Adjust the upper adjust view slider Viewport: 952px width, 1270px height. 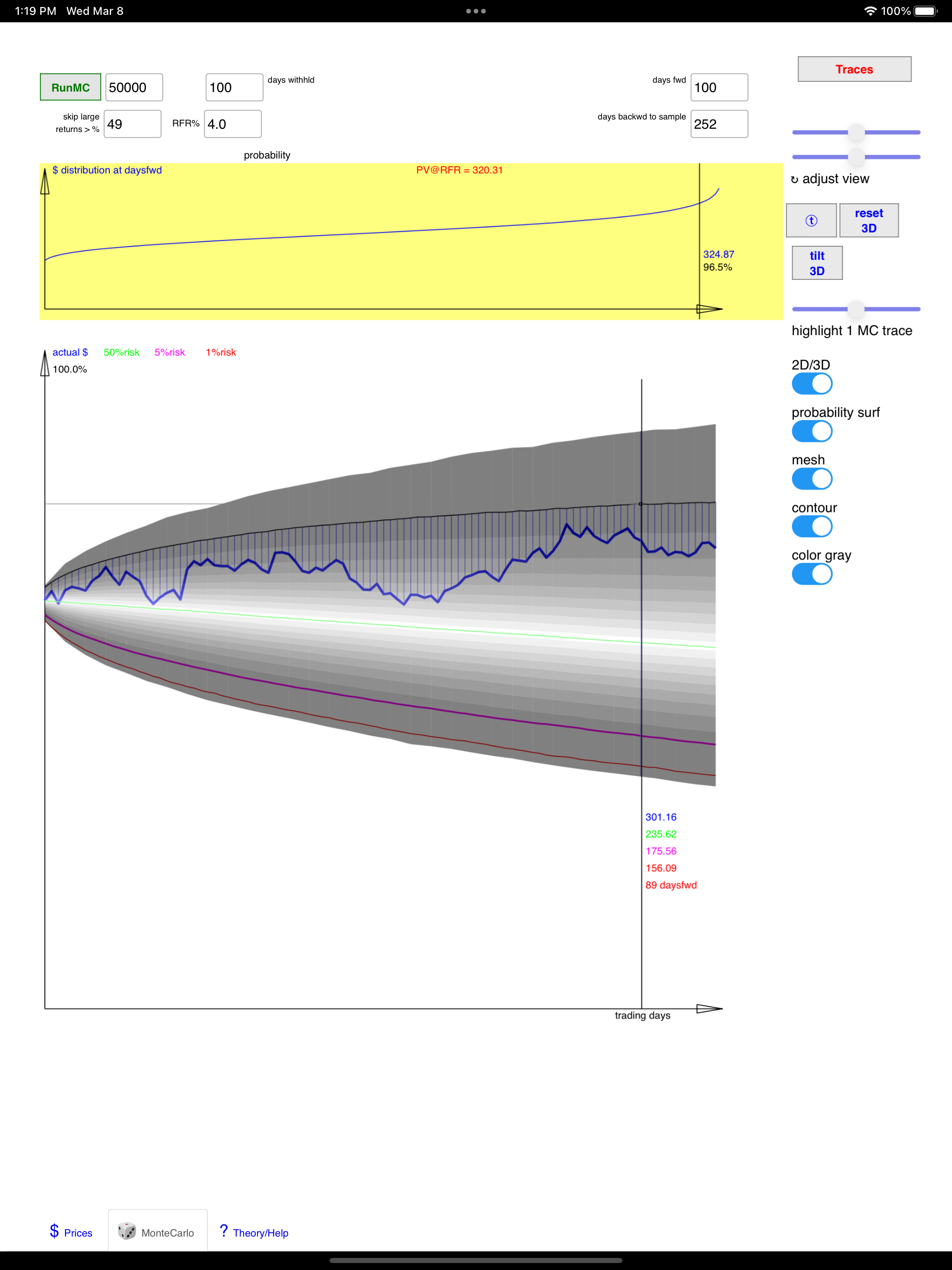(856, 132)
